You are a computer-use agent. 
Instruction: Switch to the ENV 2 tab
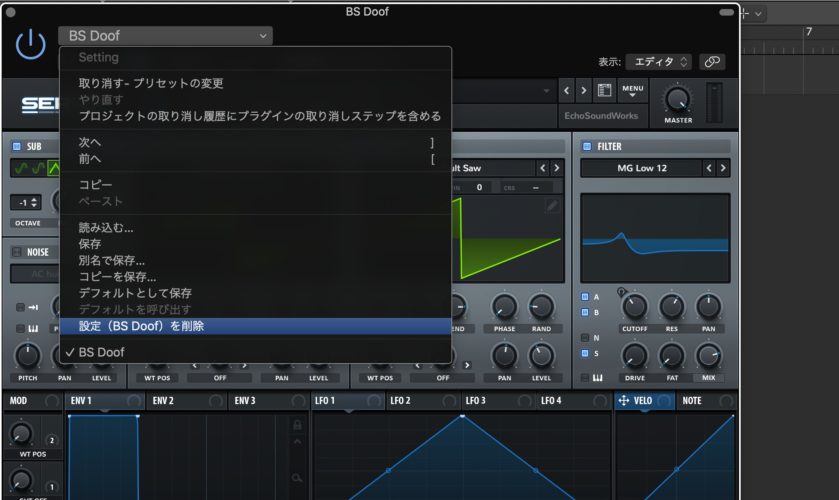[x=162, y=401]
